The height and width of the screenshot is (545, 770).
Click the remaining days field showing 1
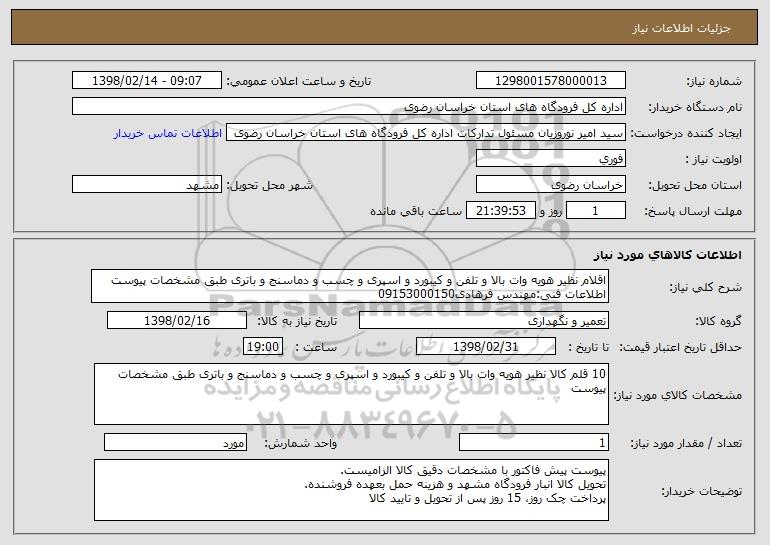tap(596, 211)
